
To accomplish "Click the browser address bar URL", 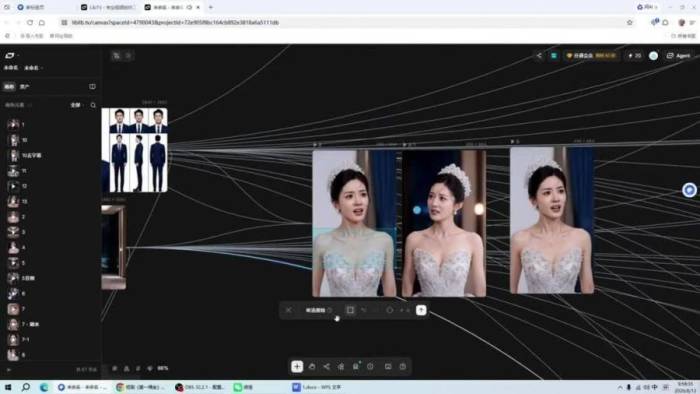I will click(x=175, y=22).
